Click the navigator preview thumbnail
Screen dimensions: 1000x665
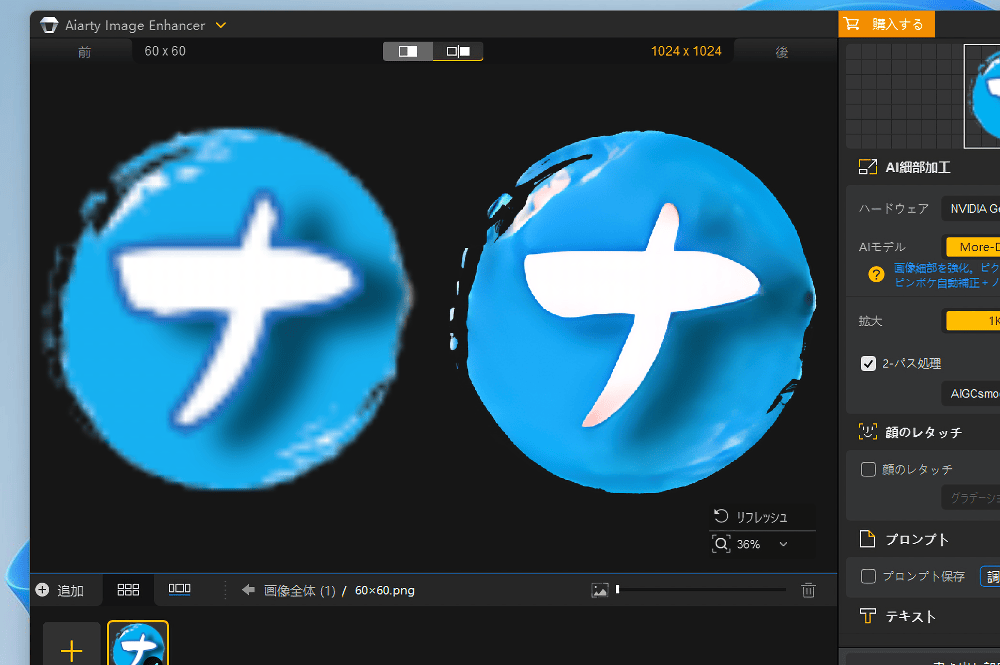pyautogui.click(x=982, y=96)
